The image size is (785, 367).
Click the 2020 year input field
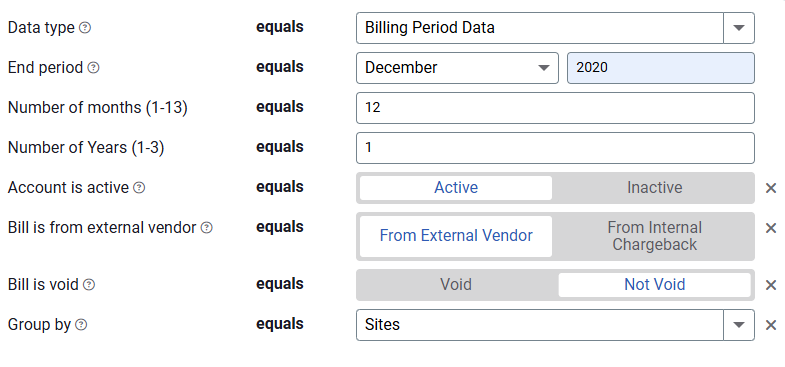click(660, 68)
